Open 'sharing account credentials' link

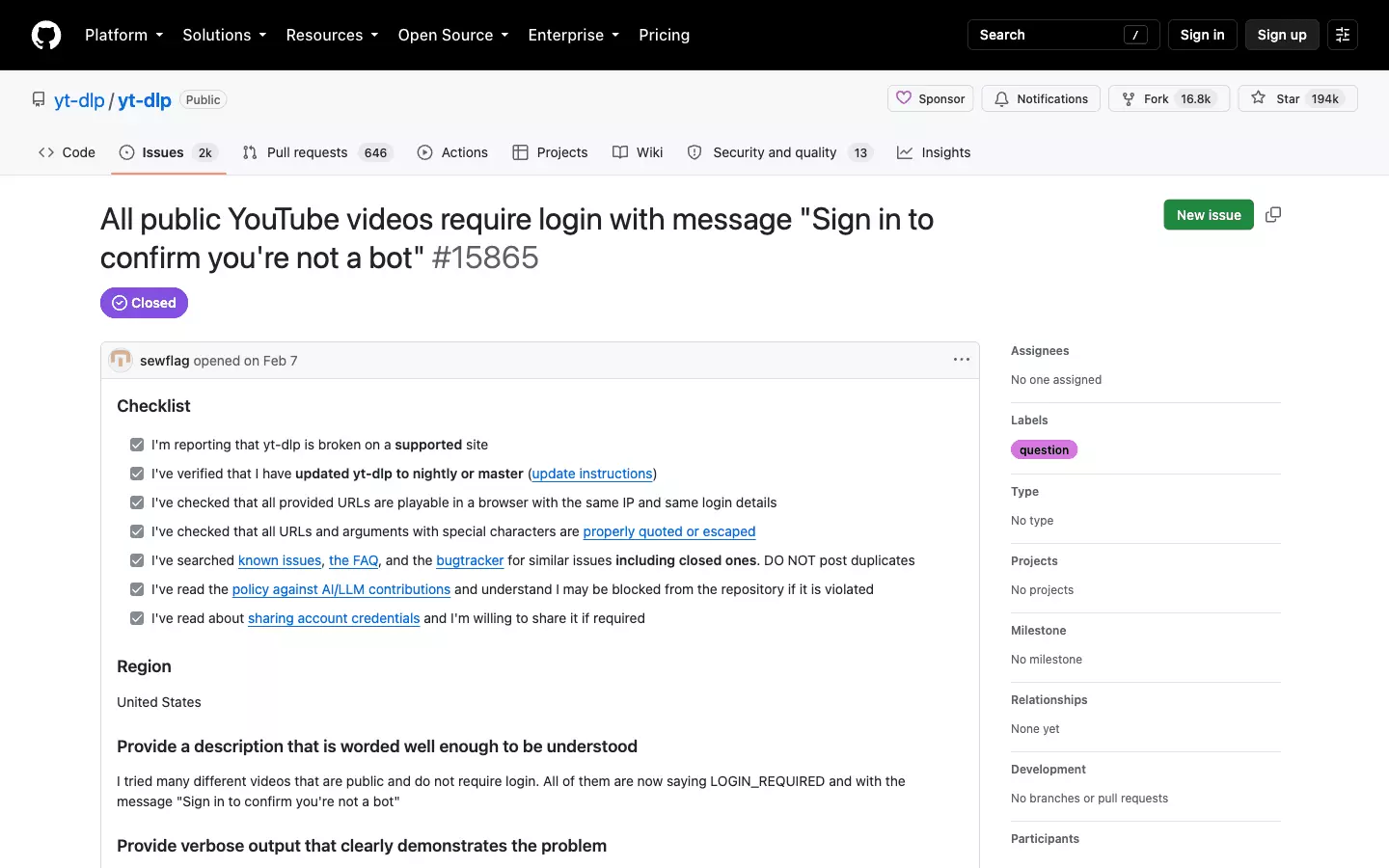tap(334, 618)
